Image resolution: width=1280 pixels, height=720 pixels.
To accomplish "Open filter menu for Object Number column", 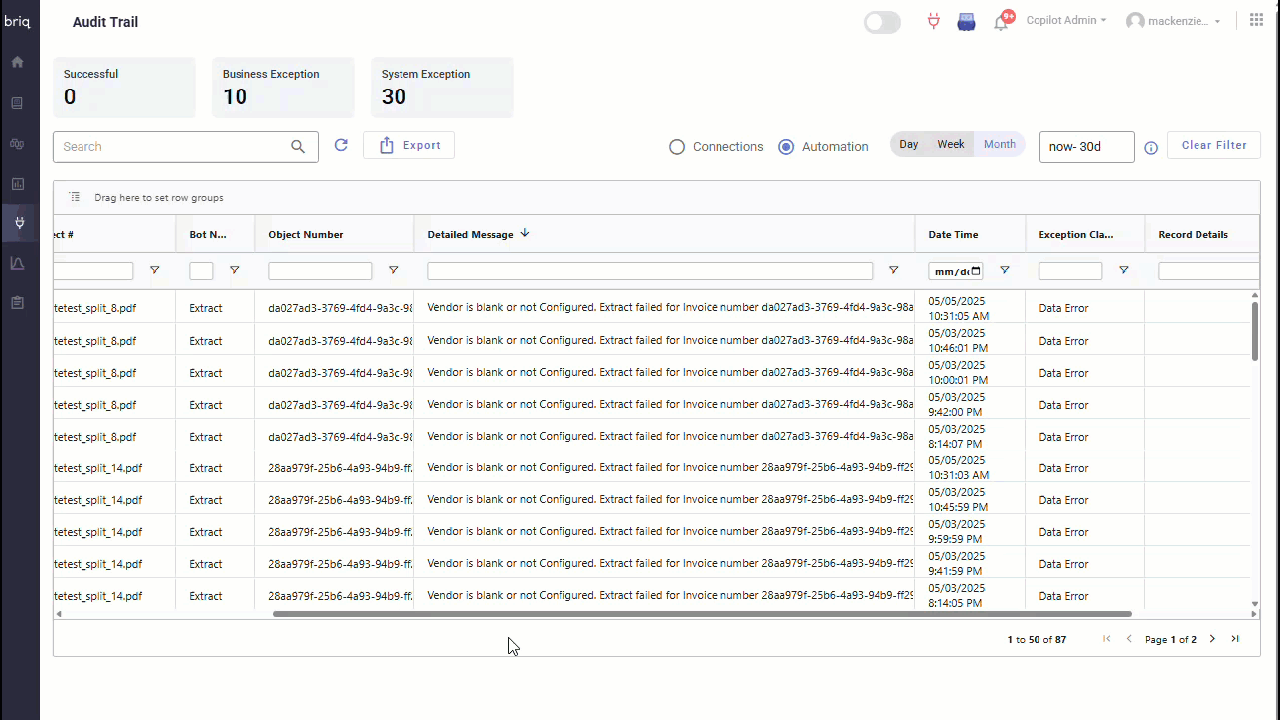I will [393, 271].
